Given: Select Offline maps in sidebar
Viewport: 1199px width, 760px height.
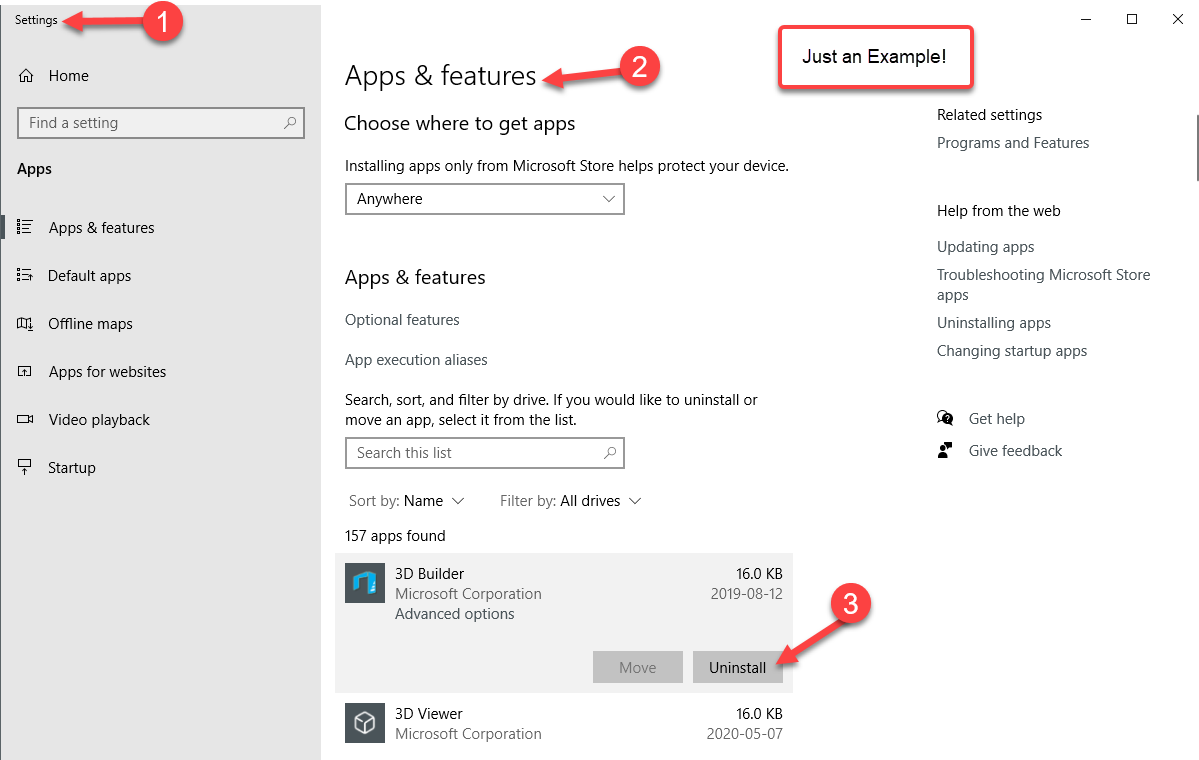Looking at the screenshot, I should 90,324.
